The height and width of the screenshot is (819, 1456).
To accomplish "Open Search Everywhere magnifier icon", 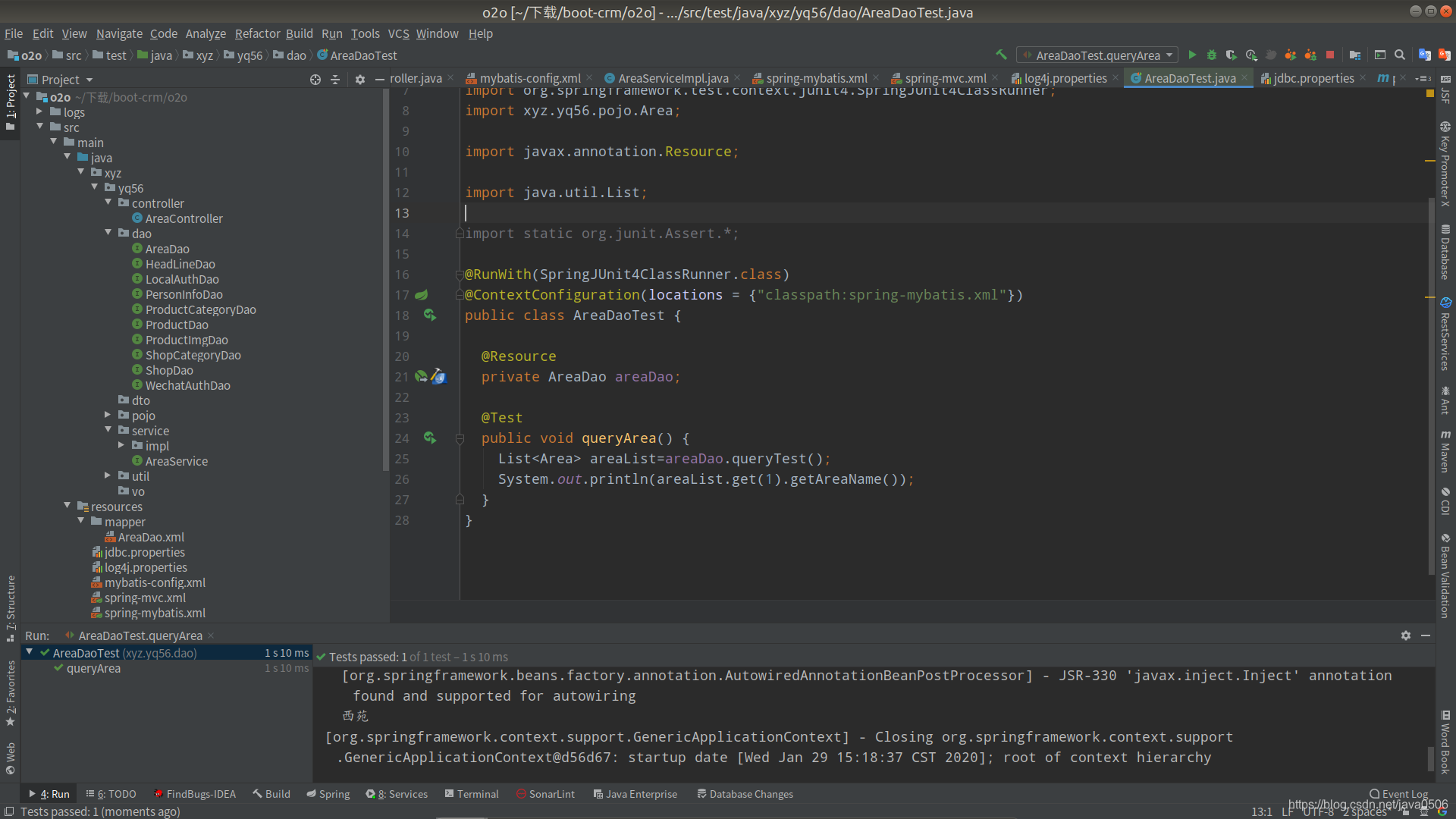I will pyautogui.click(x=1400, y=55).
